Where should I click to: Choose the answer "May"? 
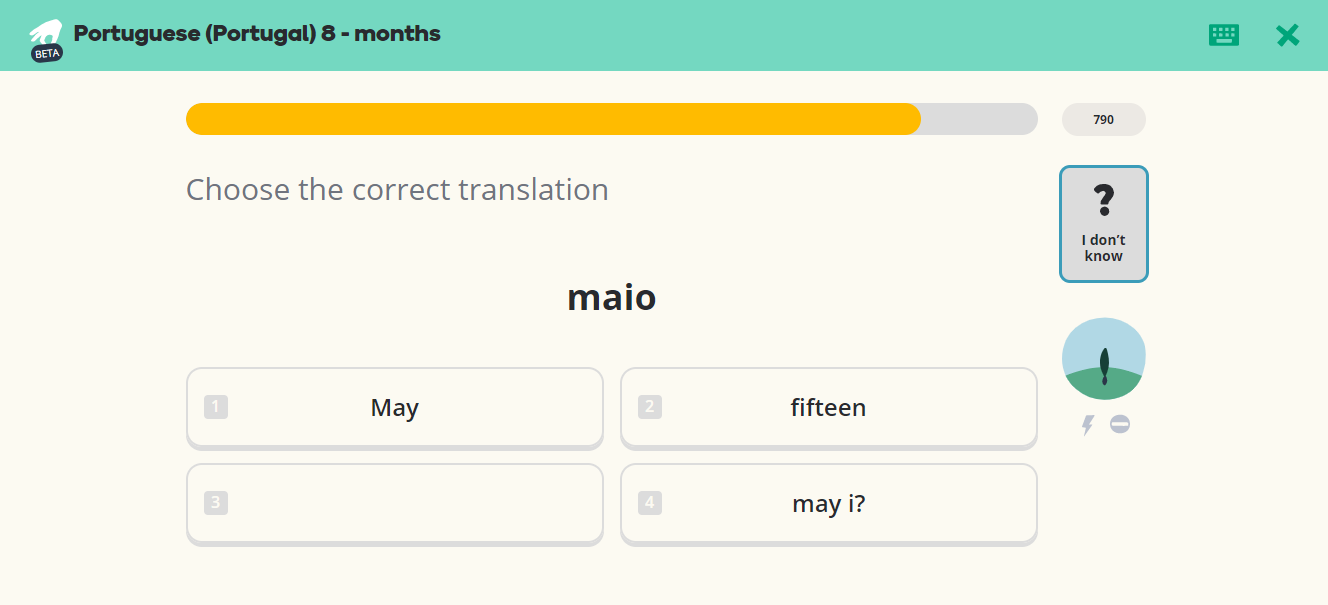pos(395,408)
